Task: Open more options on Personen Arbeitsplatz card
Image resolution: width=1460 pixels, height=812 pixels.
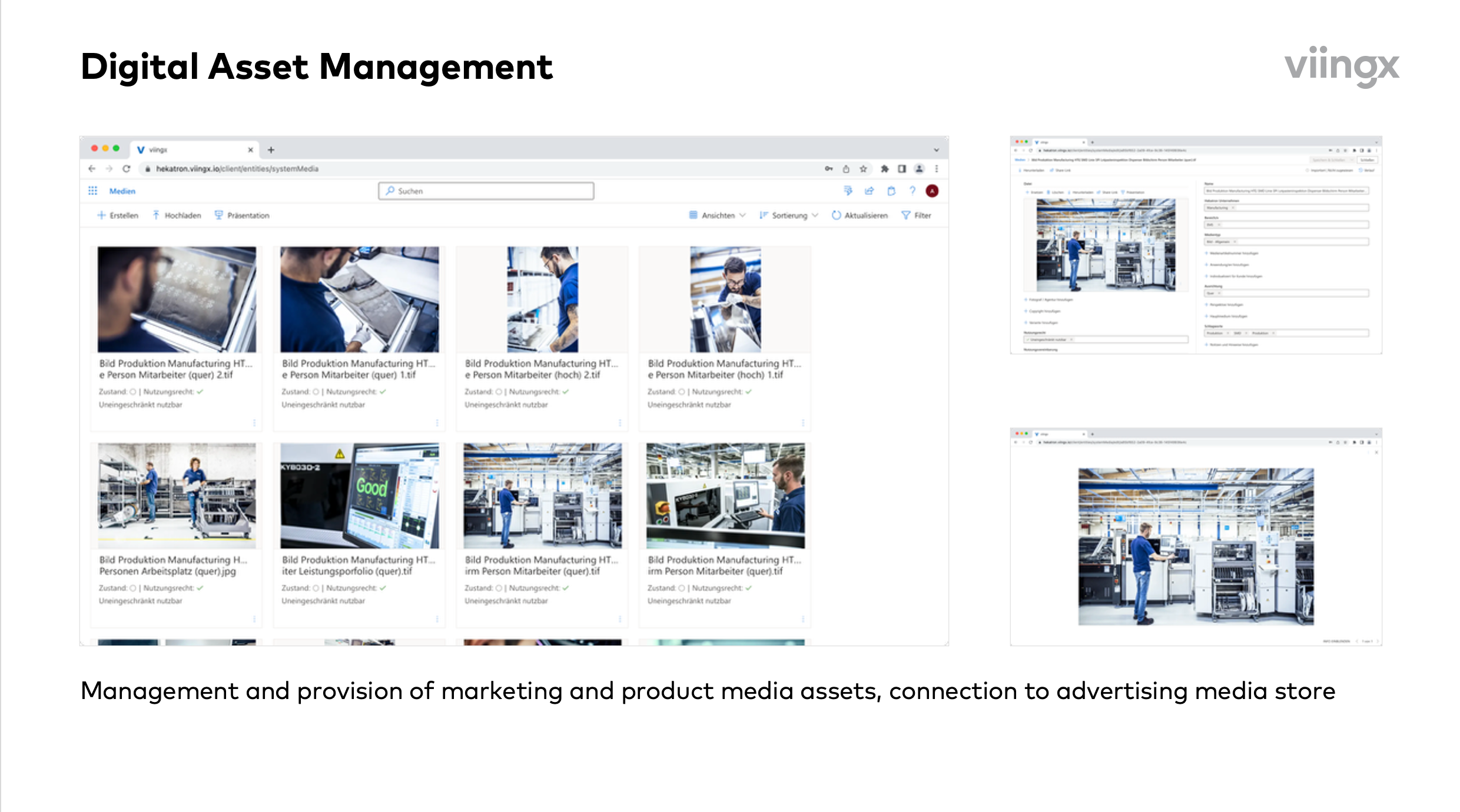Action: pyautogui.click(x=254, y=619)
